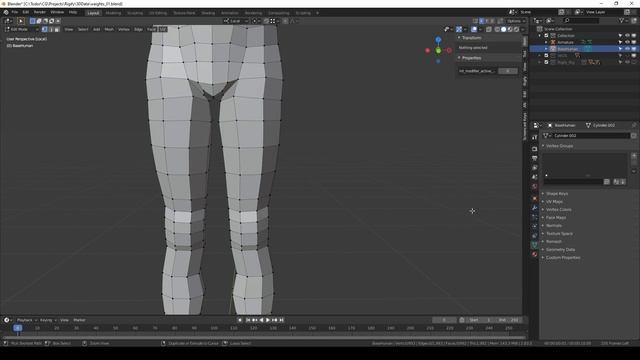Expand the Armature tree item

coord(546,42)
